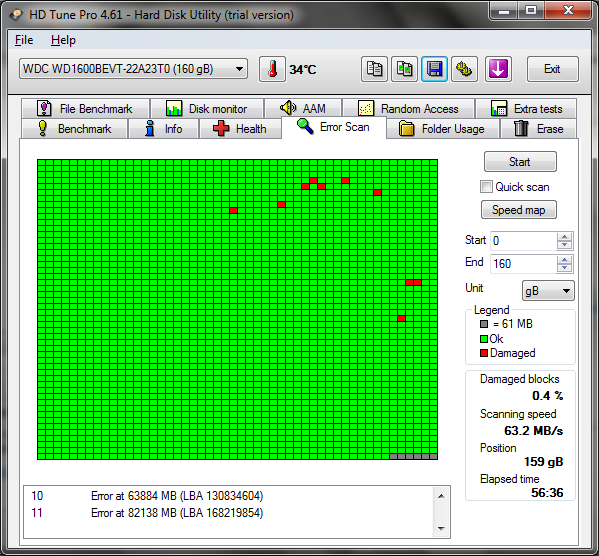Image resolution: width=599 pixels, height=556 pixels.
Task: Click the thermometer temperature icon
Action: [272, 69]
